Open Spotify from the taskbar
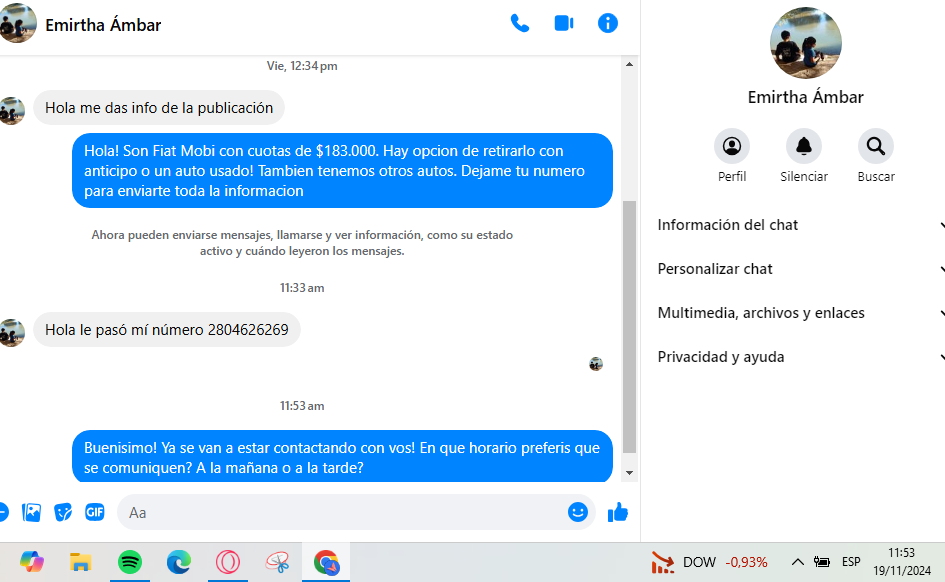 click(130, 562)
